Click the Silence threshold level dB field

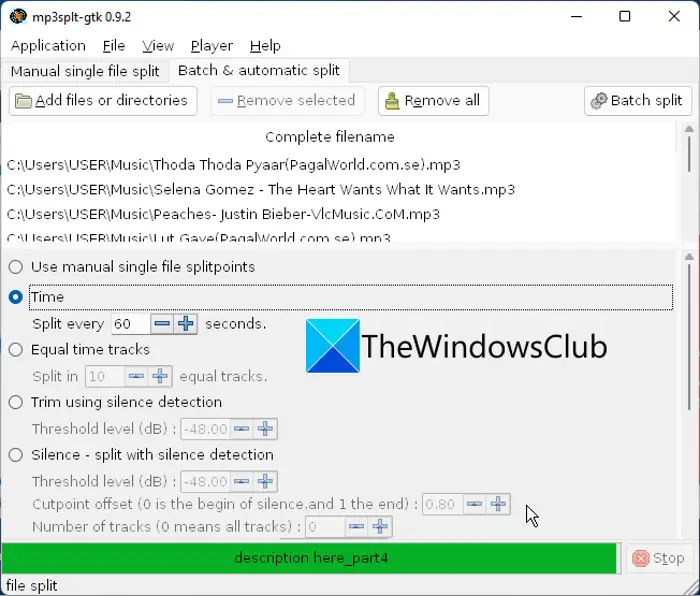click(205, 482)
